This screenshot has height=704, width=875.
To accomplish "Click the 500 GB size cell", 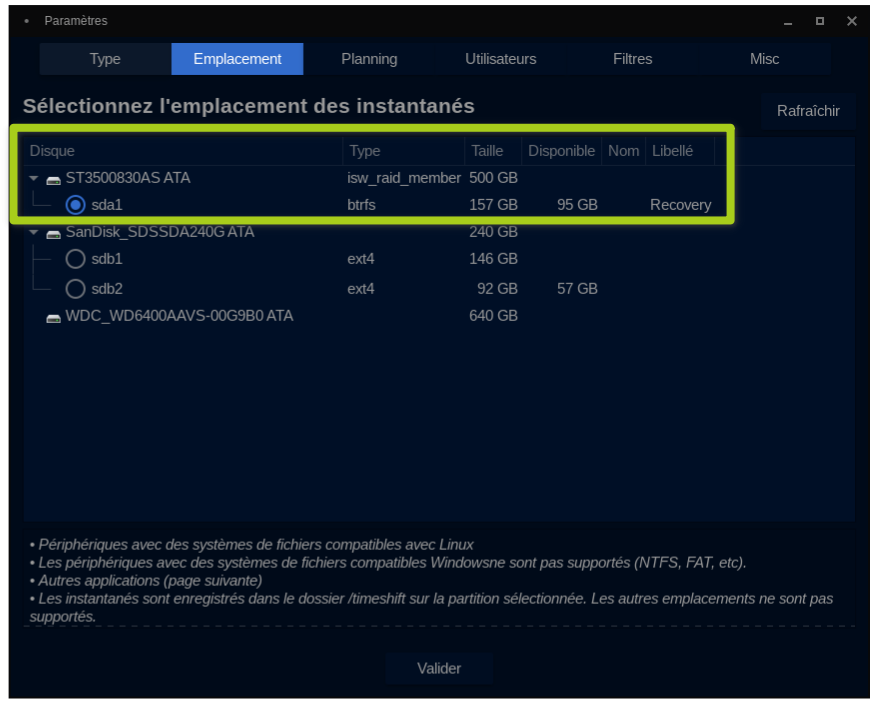I will pos(493,178).
